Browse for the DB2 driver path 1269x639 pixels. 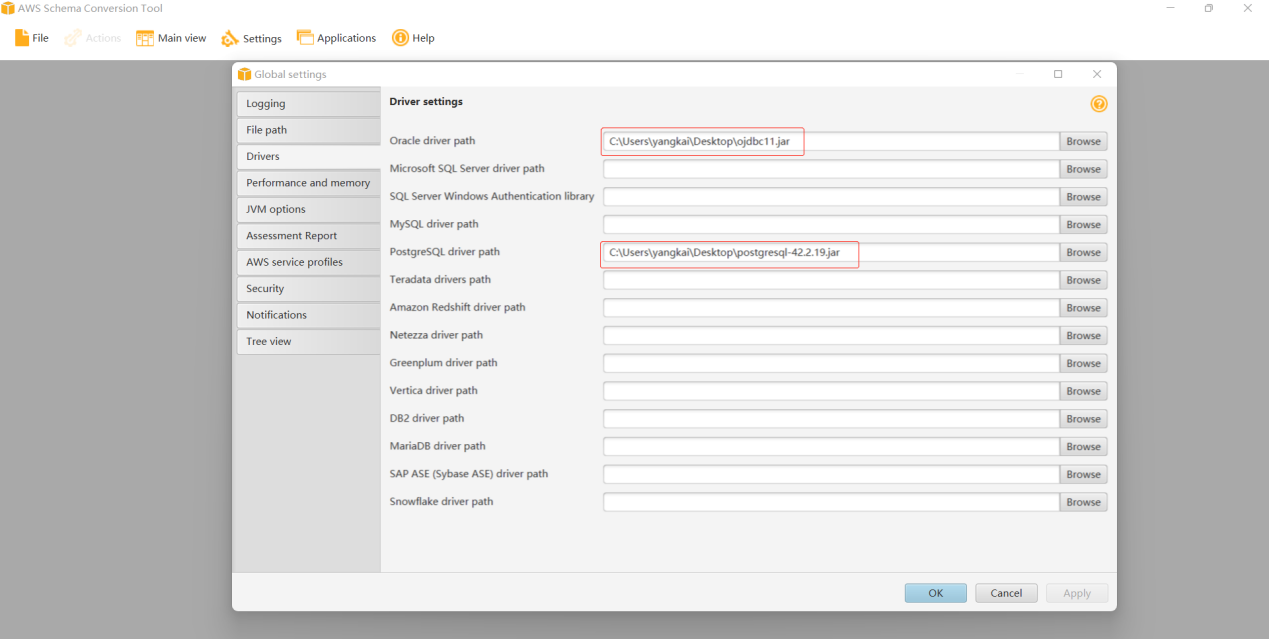tap(1083, 419)
